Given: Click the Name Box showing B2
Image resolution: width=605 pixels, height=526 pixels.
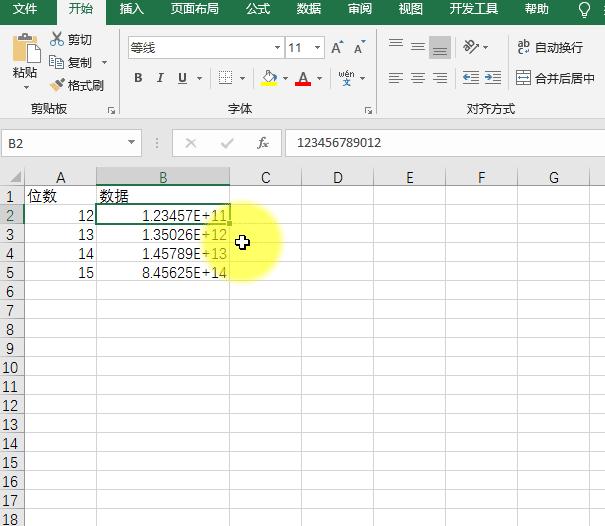Looking at the screenshot, I should click(64, 143).
